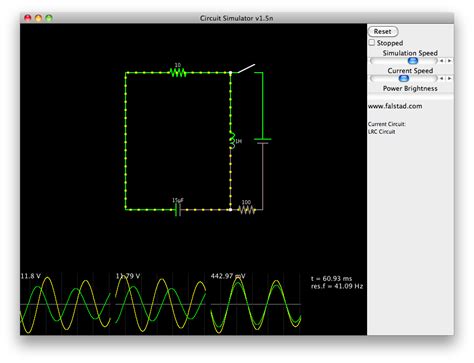Click the res.f = 41.09 Hz readout
Viewport: 474px width, 363px height.
[x=337, y=286]
